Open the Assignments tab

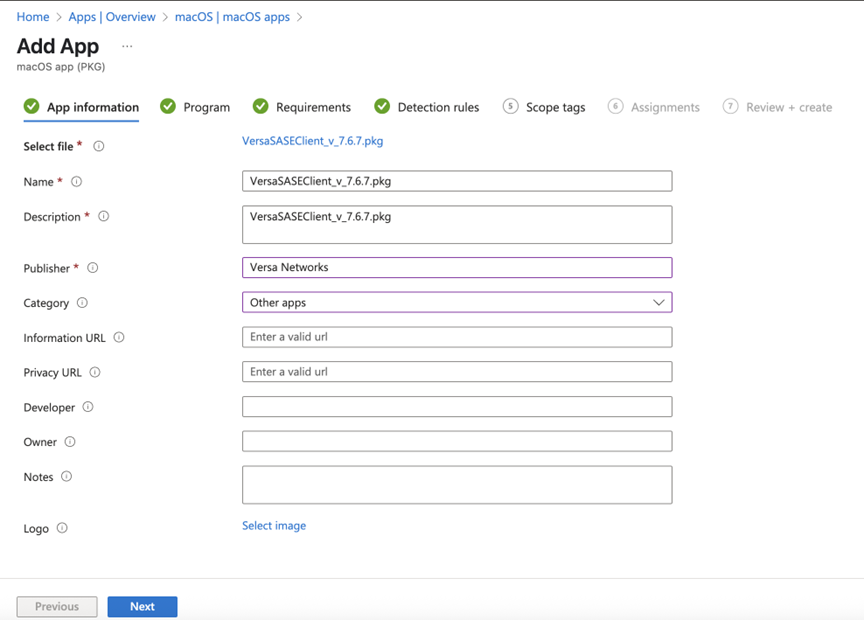click(654, 107)
